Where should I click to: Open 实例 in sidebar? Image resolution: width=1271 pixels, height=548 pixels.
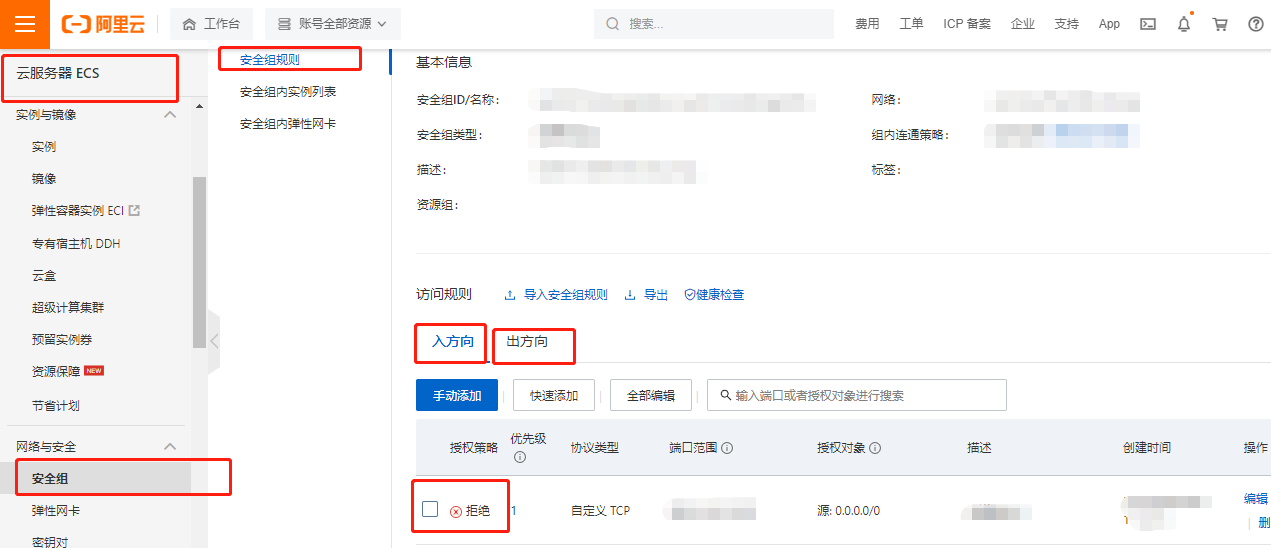(44, 147)
